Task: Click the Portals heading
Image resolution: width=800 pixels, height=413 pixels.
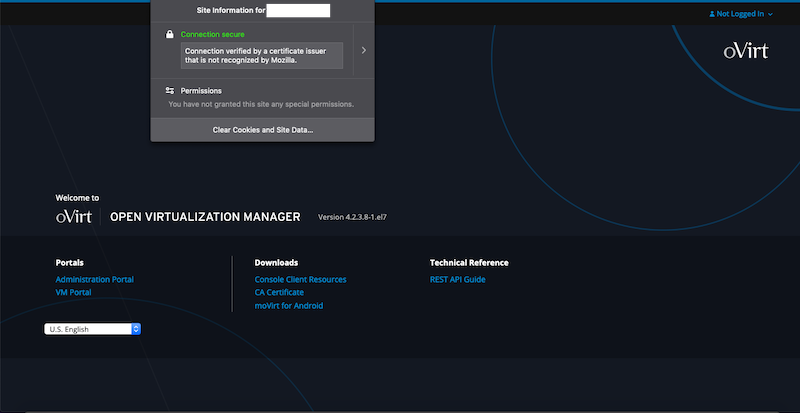Action: (69, 262)
